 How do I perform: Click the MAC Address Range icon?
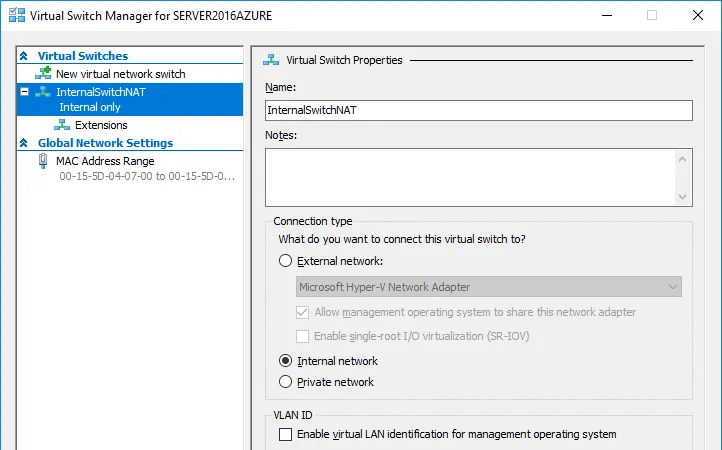(x=43, y=161)
